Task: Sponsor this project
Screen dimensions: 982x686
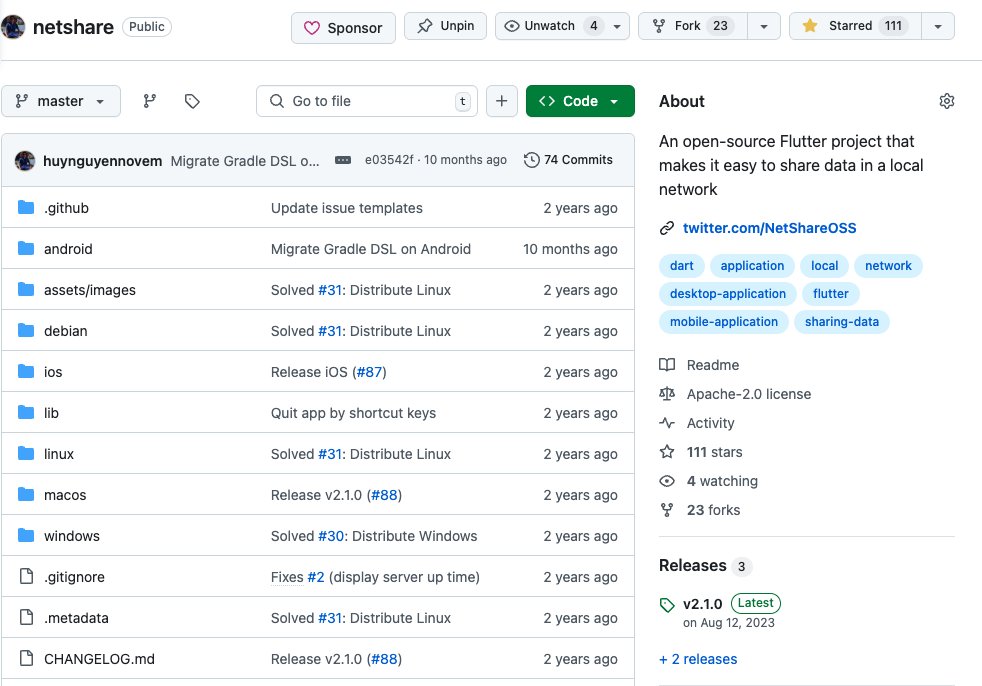Action: point(343,29)
